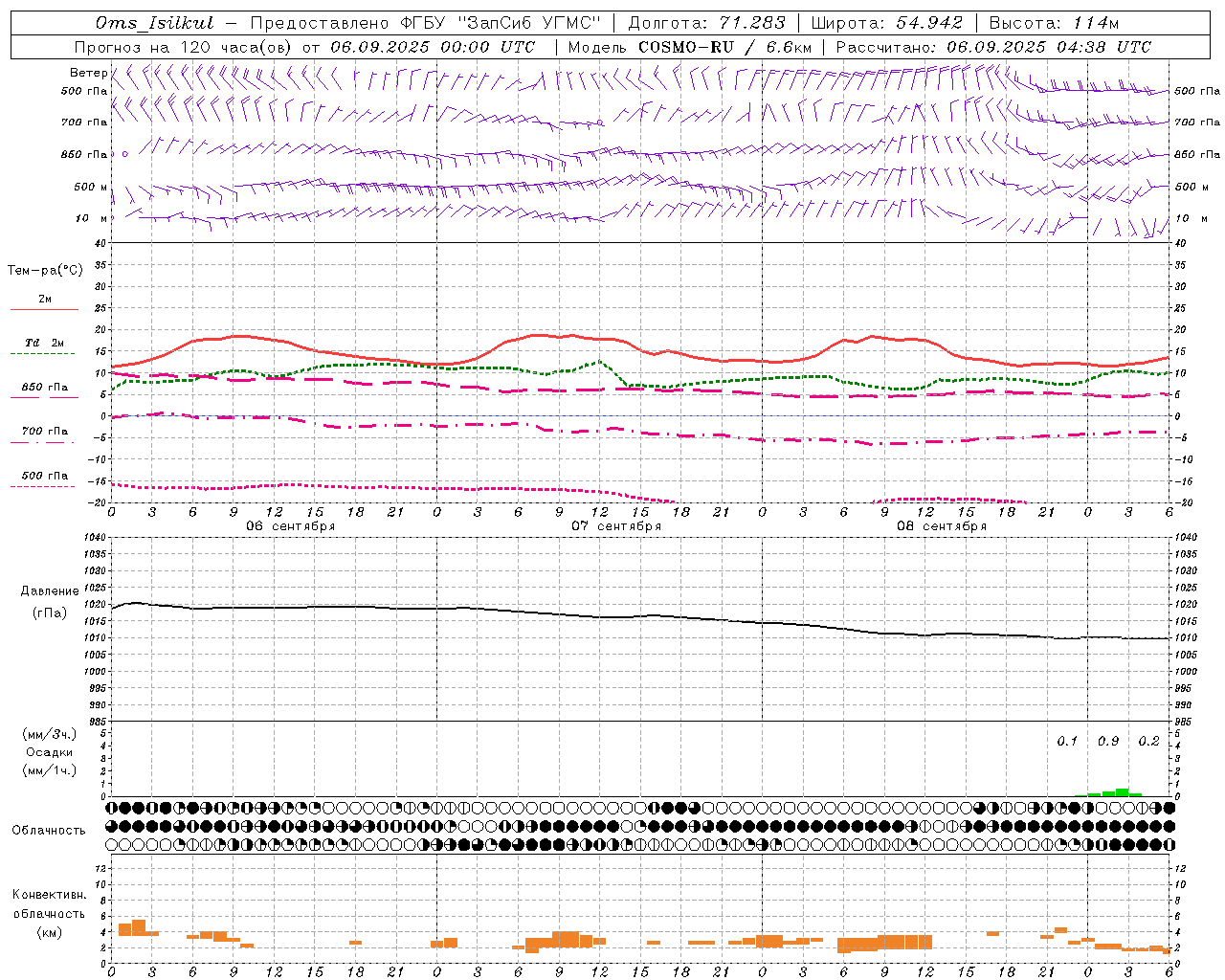Viewport: 1225px width, 980px height.
Task: Click the (мм/1ч.) precipitation unit label
Action: (x=49, y=770)
